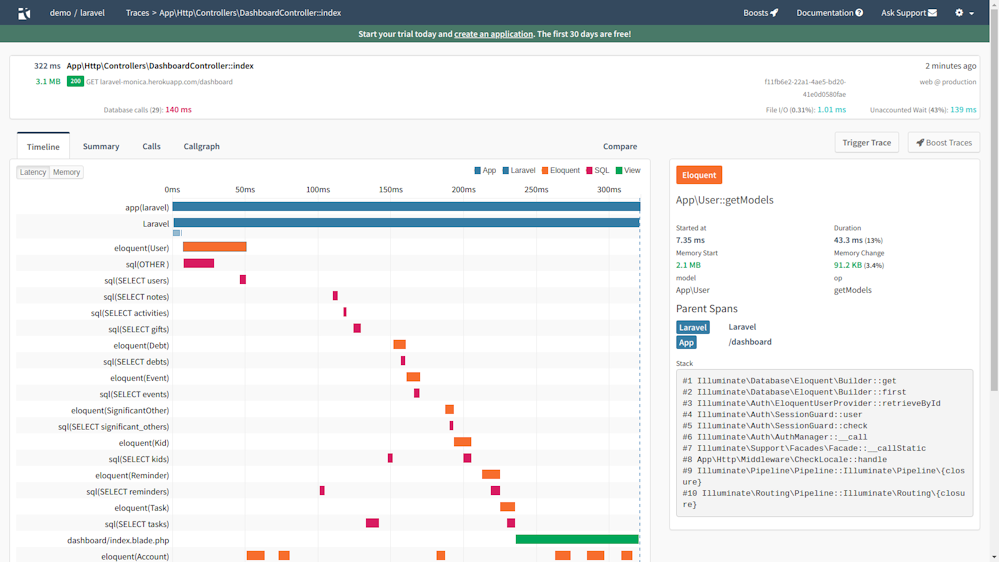Open the Callgraph tab

point(201,146)
